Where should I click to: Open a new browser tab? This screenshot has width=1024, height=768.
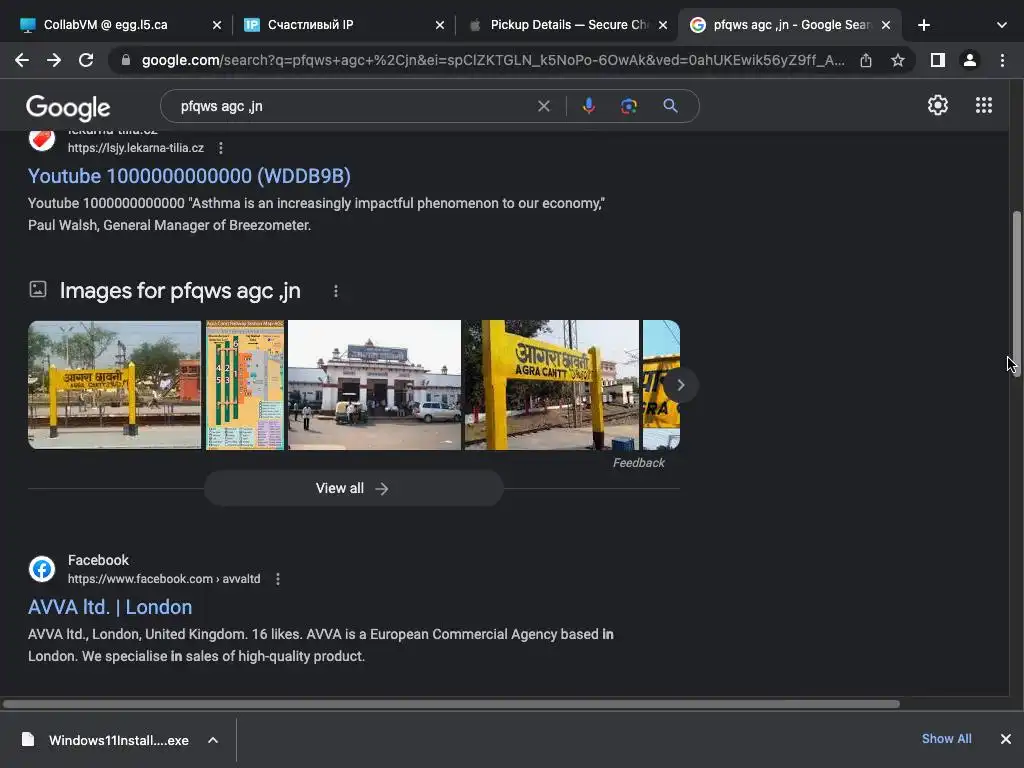click(x=923, y=25)
